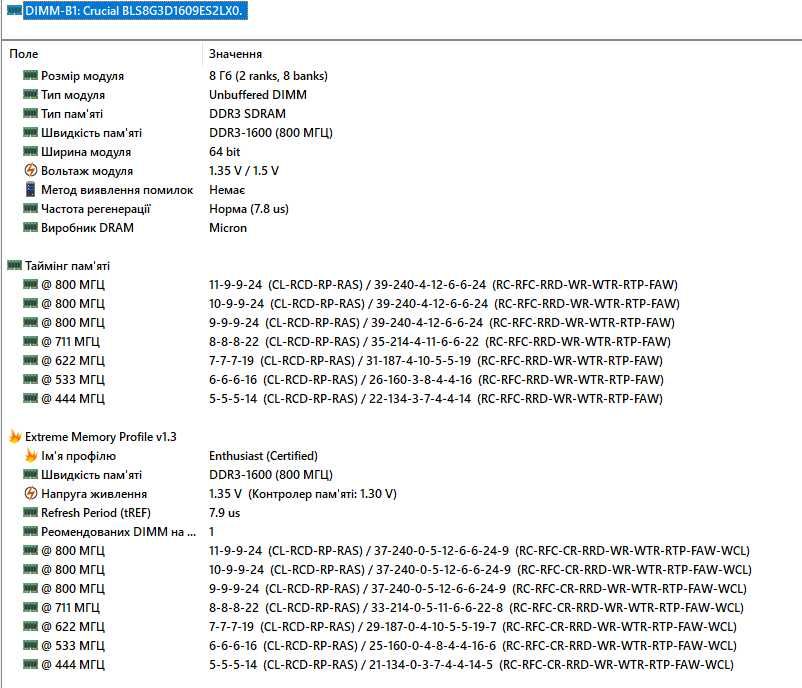Select the 'Refresh Period (tREF)' label
The width and height of the screenshot is (802, 688).
click(x=96, y=513)
